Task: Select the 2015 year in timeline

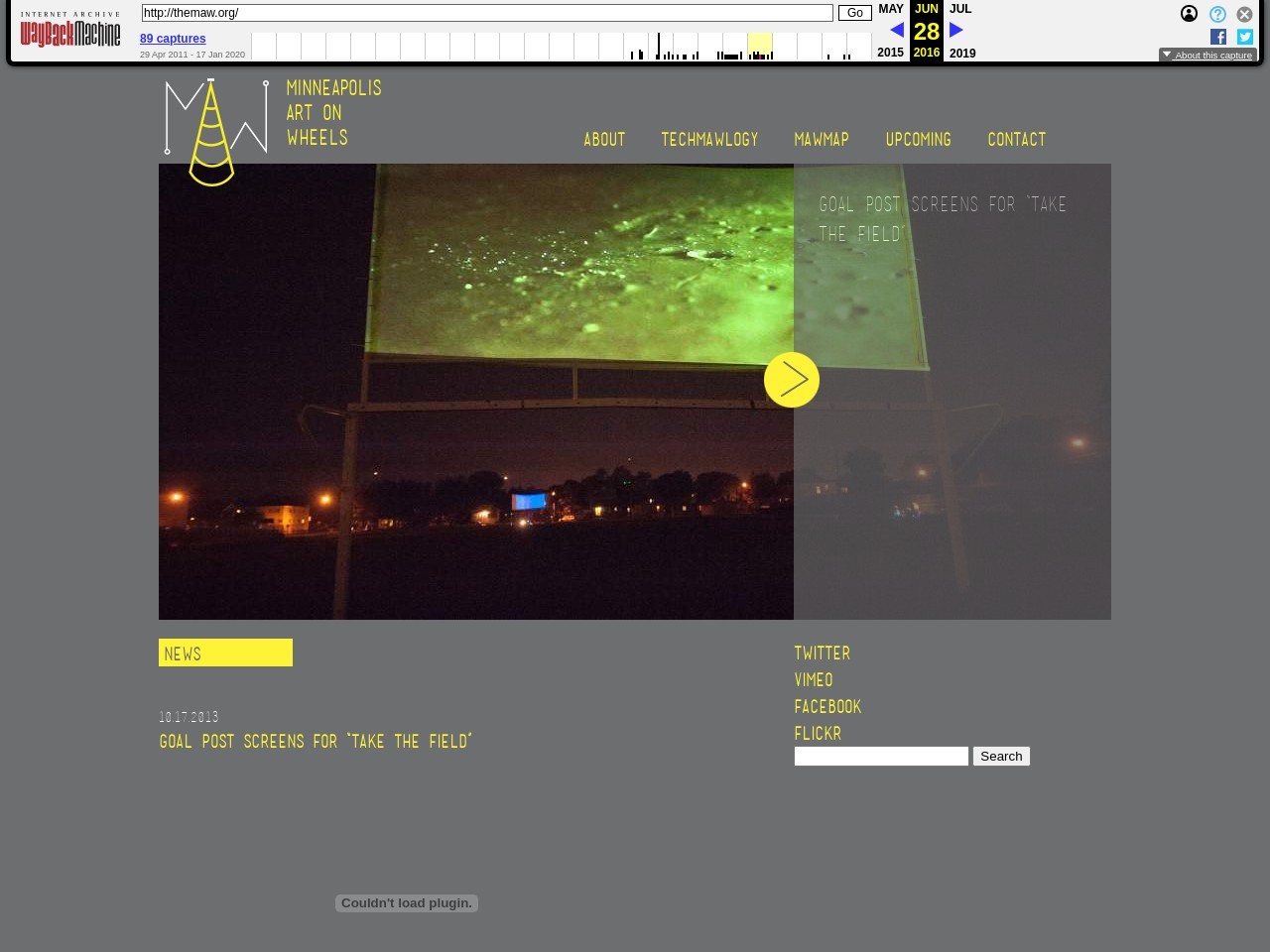Action: pyautogui.click(x=890, y=53)
